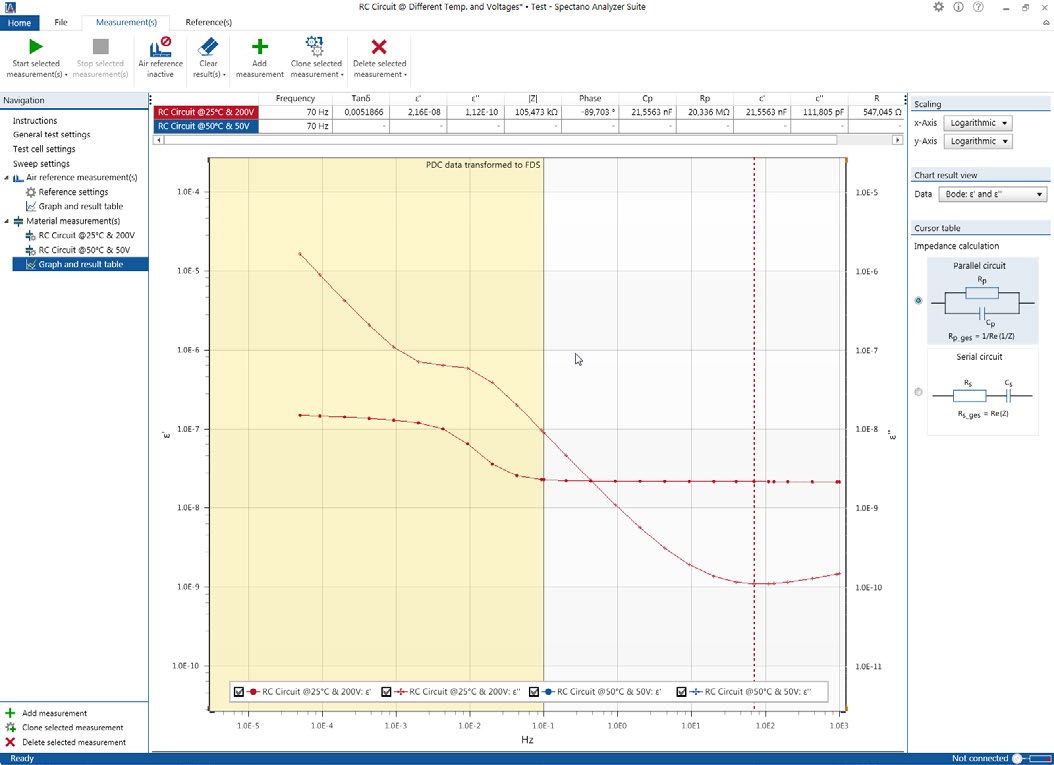Open the y-Axis Logarithmic dropdown
The image size is (1054, 765).
tap(977, 142)
